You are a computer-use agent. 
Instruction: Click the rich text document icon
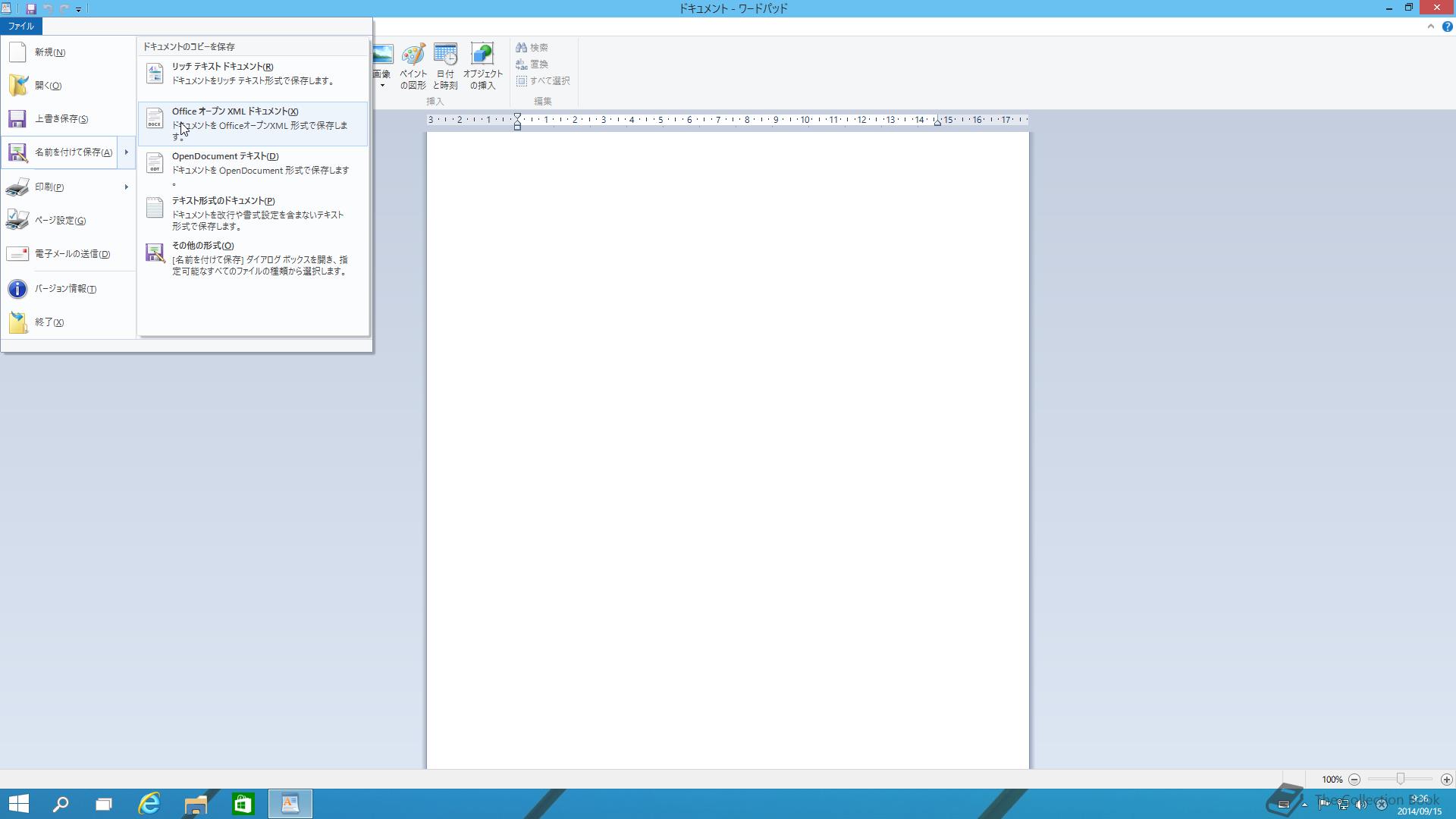155,74
